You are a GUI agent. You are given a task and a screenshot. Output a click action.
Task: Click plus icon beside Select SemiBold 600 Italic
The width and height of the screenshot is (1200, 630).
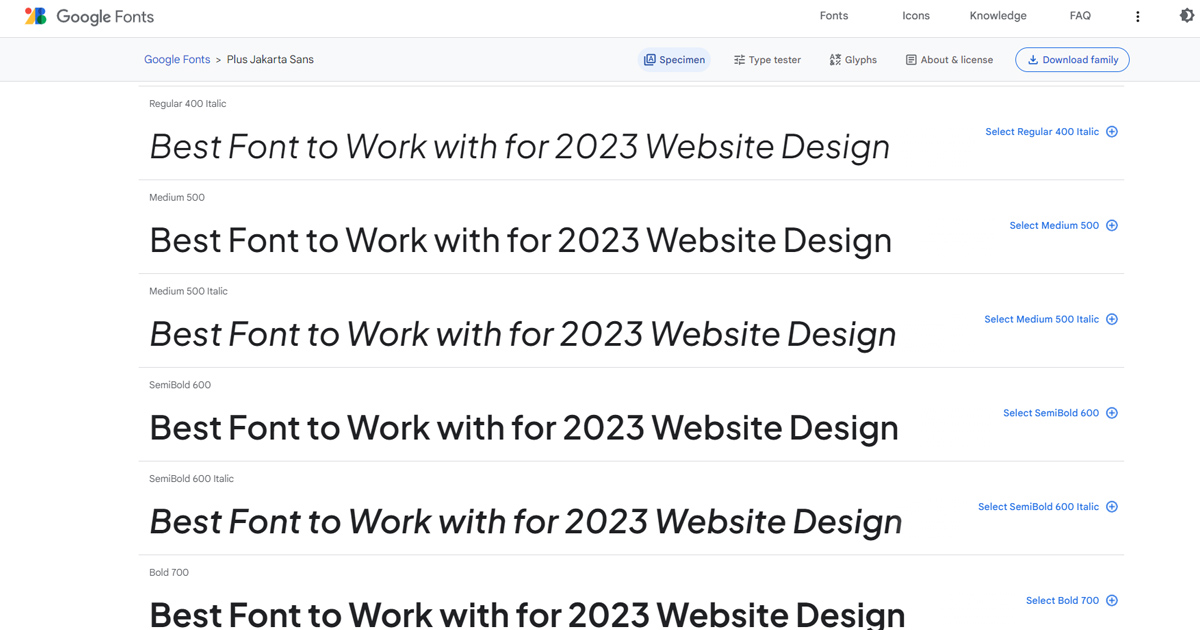click(x=1112, y=507)
